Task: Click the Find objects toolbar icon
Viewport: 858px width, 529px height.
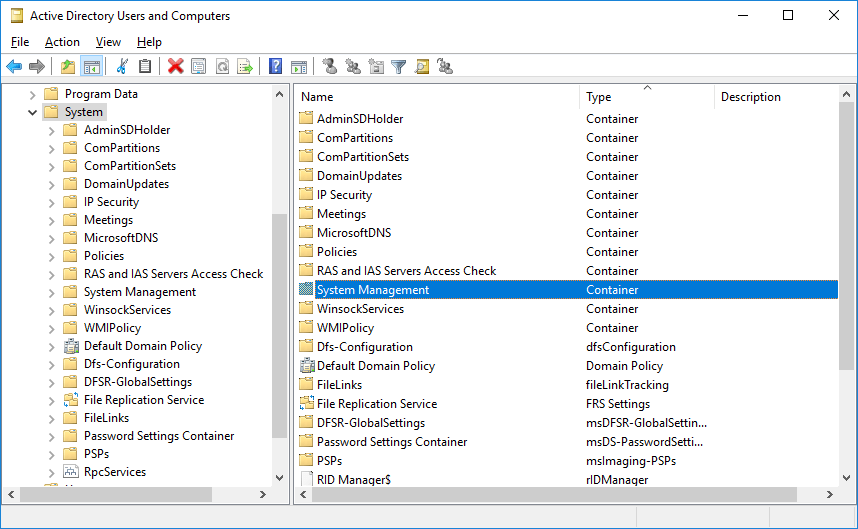Action: click(422, 67)
